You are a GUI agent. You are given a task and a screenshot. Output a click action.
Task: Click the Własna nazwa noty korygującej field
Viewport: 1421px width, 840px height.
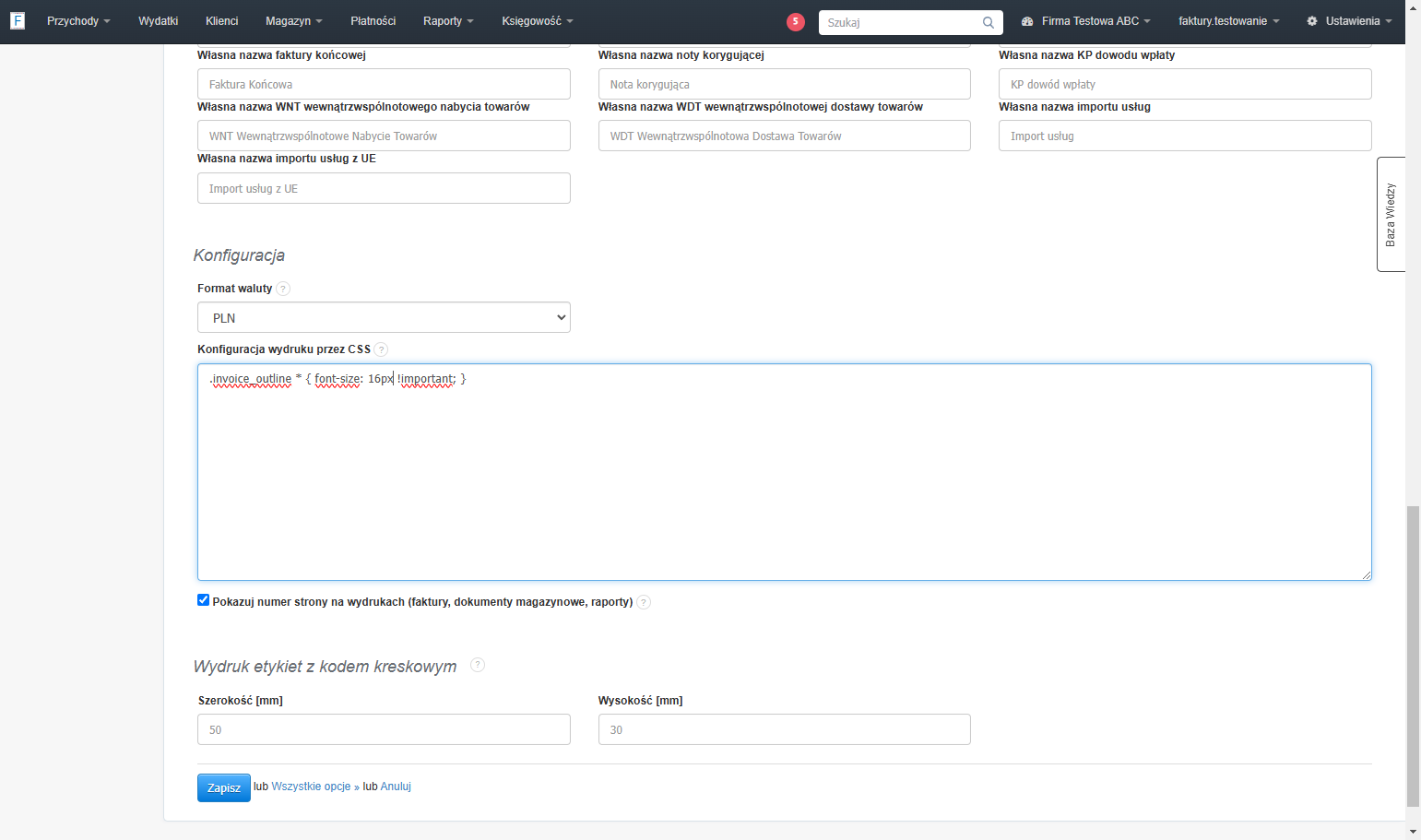pyautogui.click(x=785, y=84)
